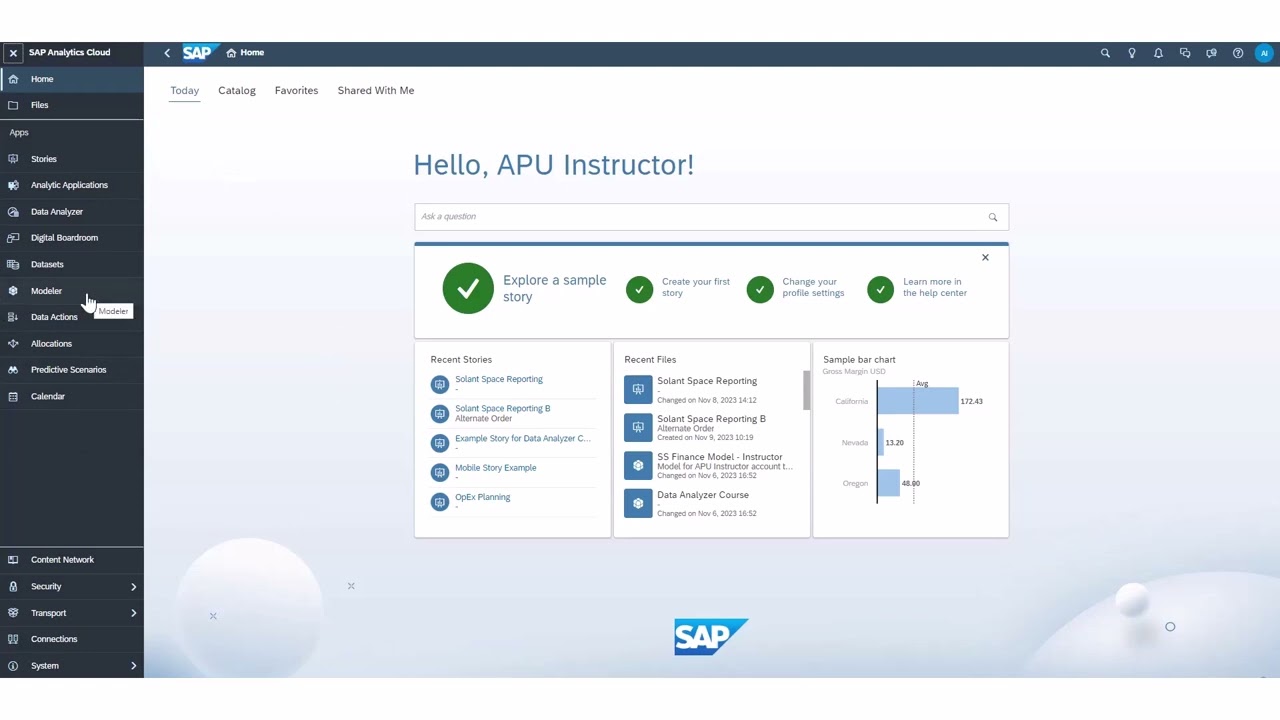Screen dimensions: 1280x720
Task: Expand the Security submenu arrow
Action: tap(133, 587)
